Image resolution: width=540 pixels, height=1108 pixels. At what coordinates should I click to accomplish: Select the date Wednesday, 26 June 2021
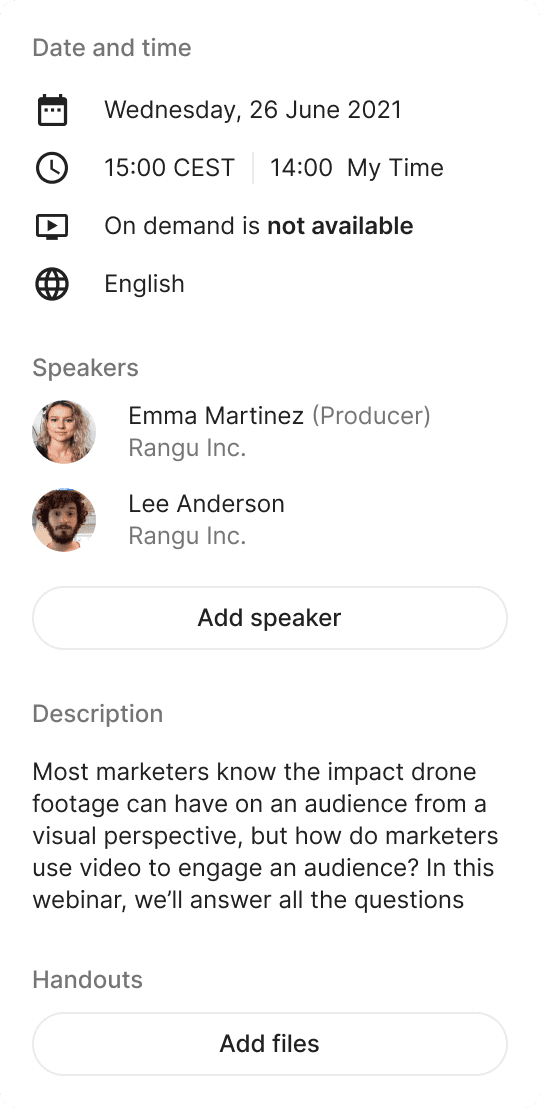(x=253, y=110)
